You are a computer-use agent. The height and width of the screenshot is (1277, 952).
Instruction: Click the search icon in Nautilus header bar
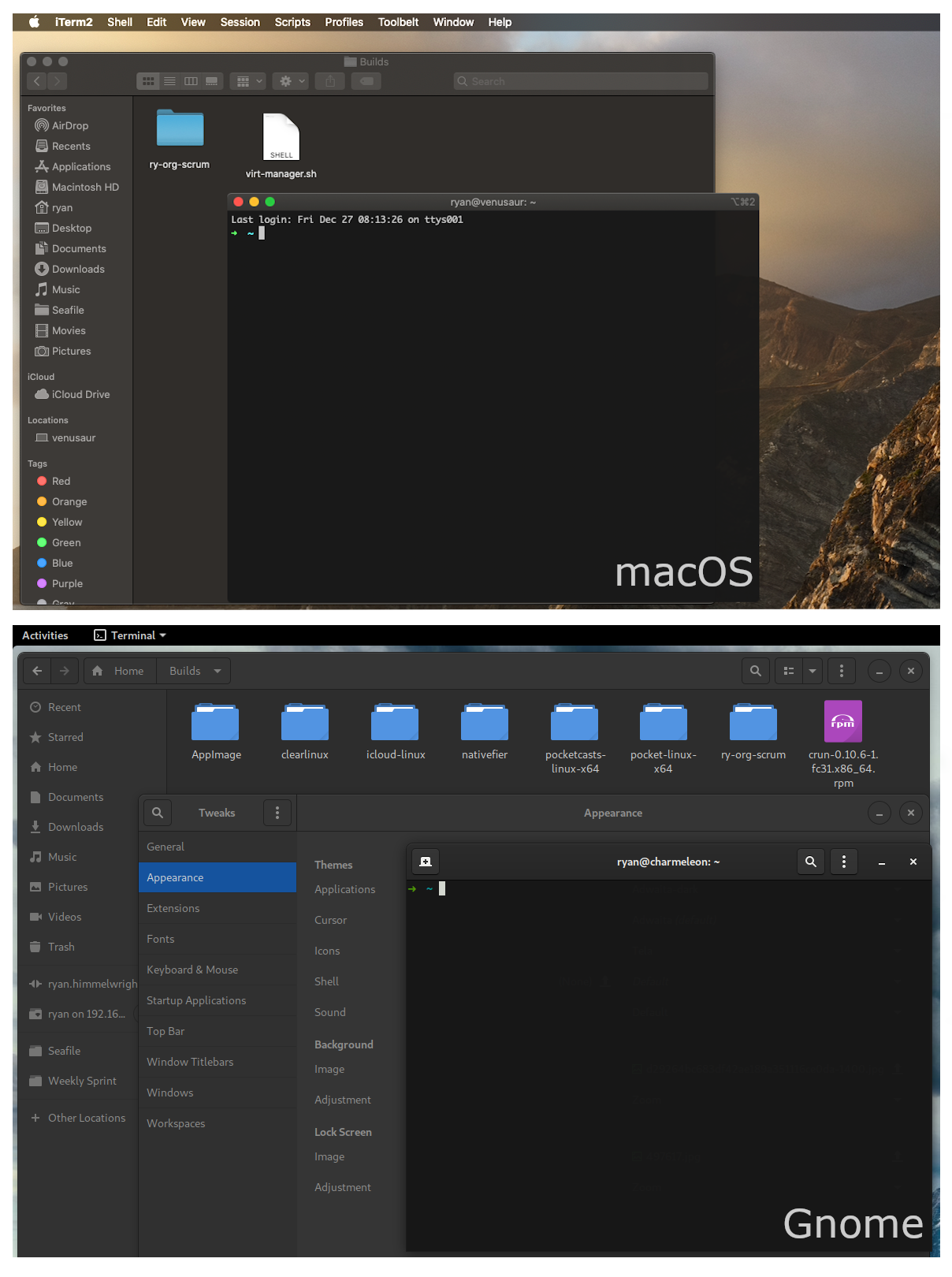click(755, 671)
